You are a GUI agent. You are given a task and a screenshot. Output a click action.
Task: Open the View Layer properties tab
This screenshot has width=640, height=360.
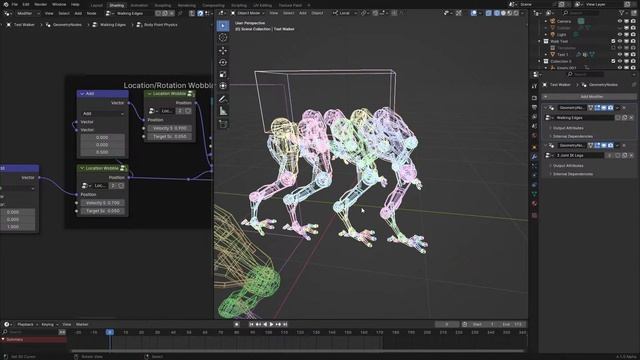coord(534,117)
